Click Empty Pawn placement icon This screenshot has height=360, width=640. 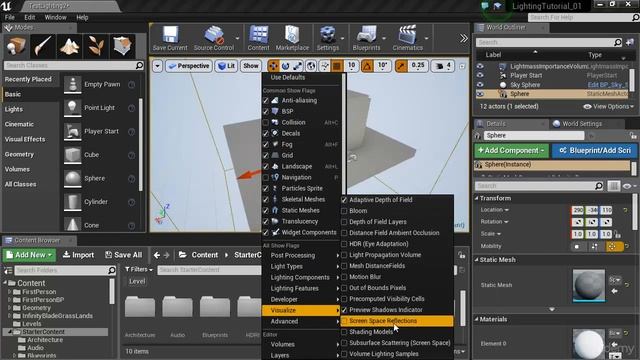point(72,84)
